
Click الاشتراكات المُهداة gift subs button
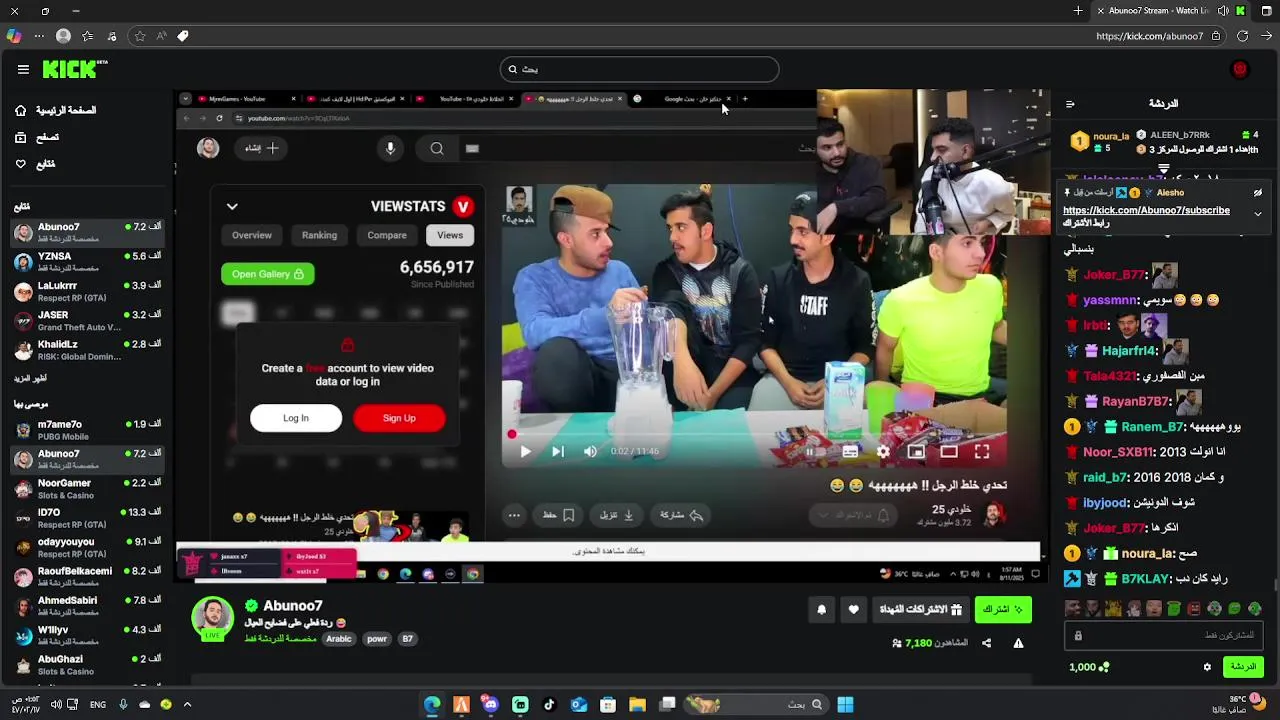(920, 609)
